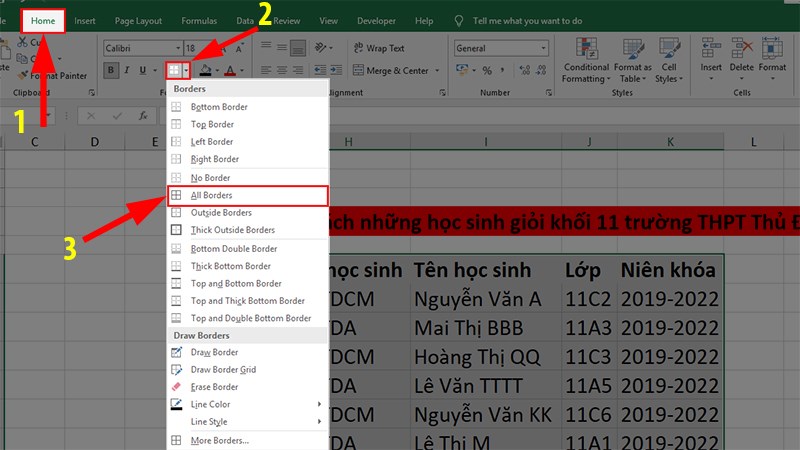Select Draw Border pencil icon

[176, 352]
